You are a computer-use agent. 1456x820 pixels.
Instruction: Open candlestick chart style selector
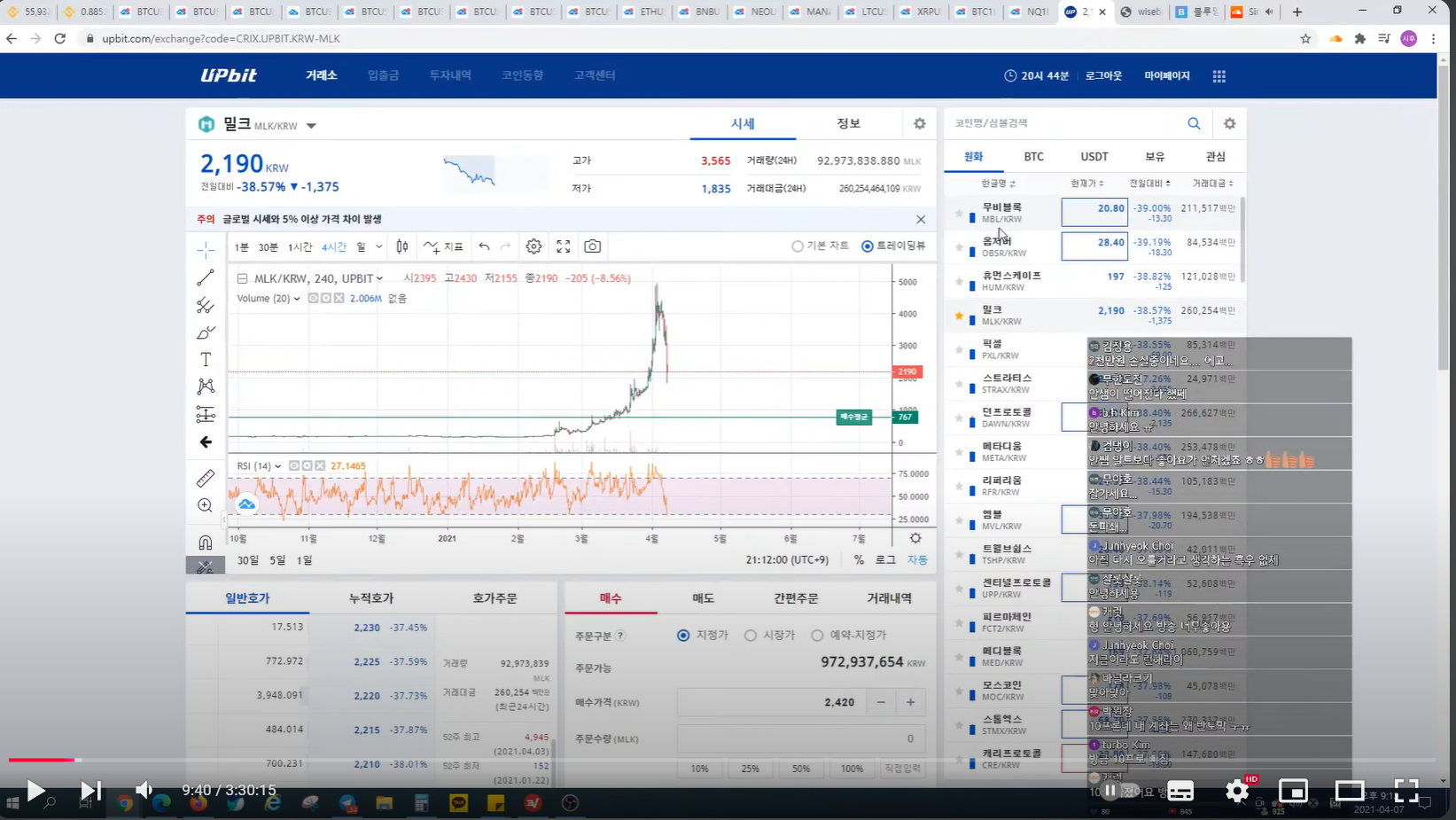click(402, 246)
